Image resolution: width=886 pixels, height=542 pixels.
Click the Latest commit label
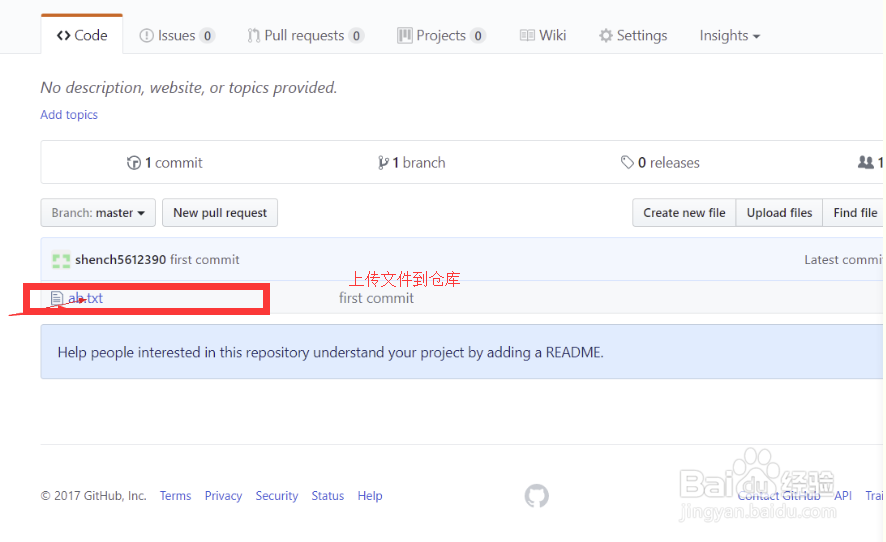[844, 259]
